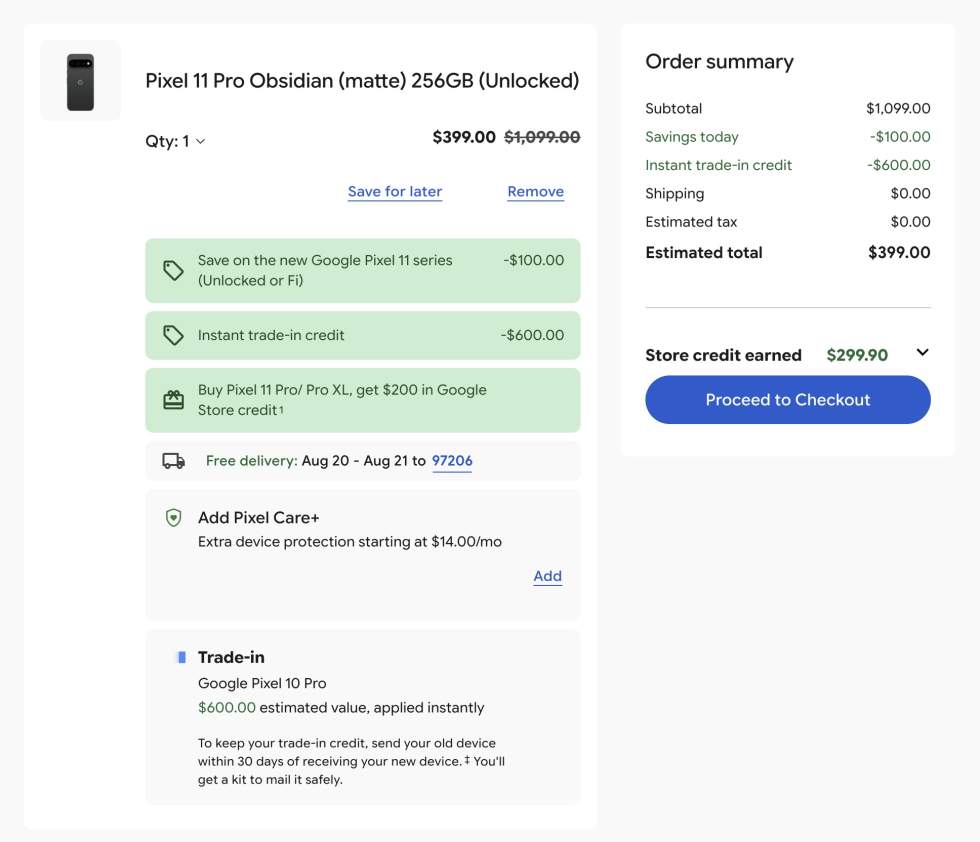Click the Savings today label
Viewport: 980px width, 842px height.
692,137
